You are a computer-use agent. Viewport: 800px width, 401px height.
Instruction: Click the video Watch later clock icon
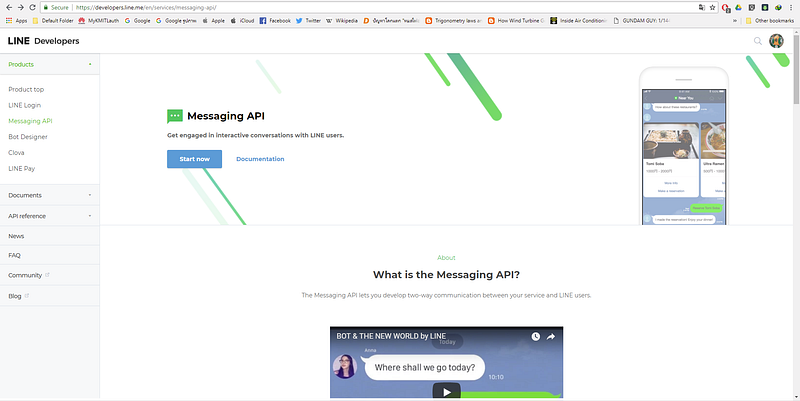point(535,337)
